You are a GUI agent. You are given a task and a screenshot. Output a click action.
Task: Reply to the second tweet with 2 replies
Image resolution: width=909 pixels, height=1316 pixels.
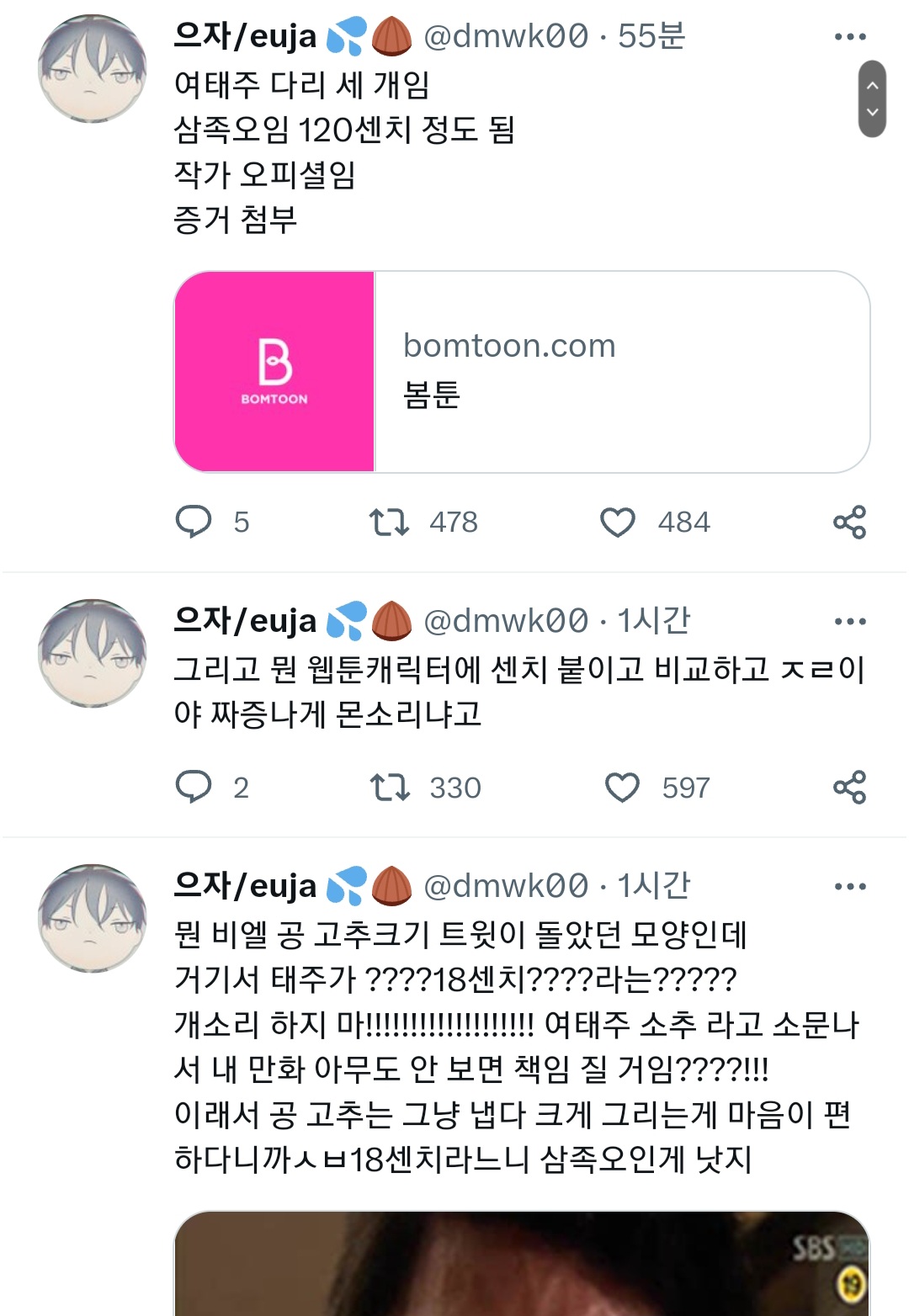(194, 788)
